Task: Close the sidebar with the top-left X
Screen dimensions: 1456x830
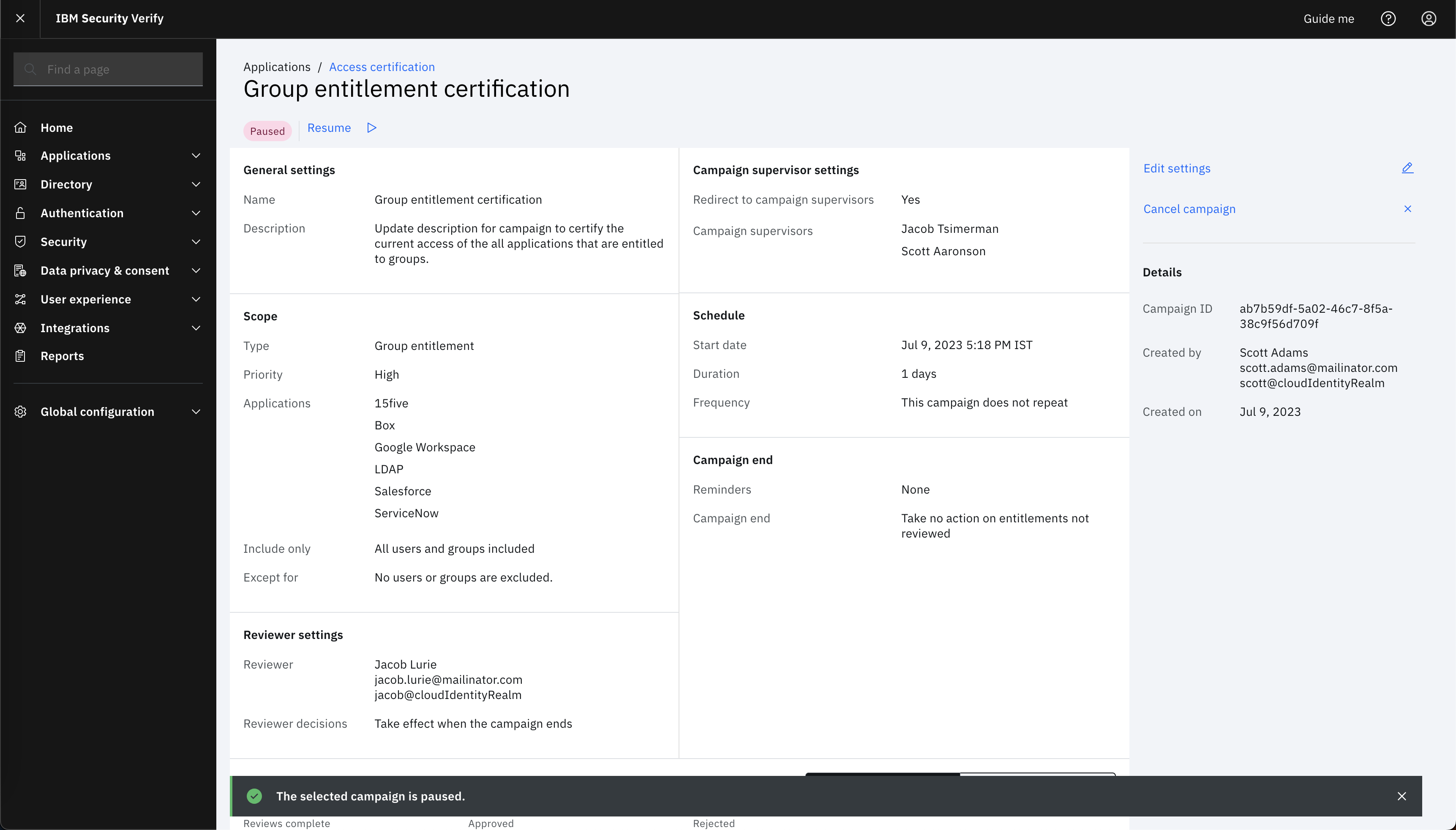Action: tap(20, 18)
